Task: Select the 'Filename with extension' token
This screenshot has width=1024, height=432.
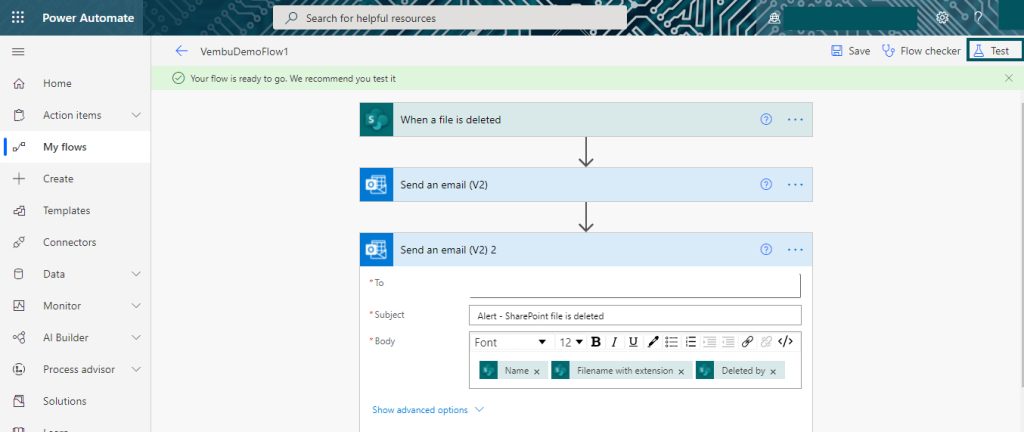Action: [624, 371]
